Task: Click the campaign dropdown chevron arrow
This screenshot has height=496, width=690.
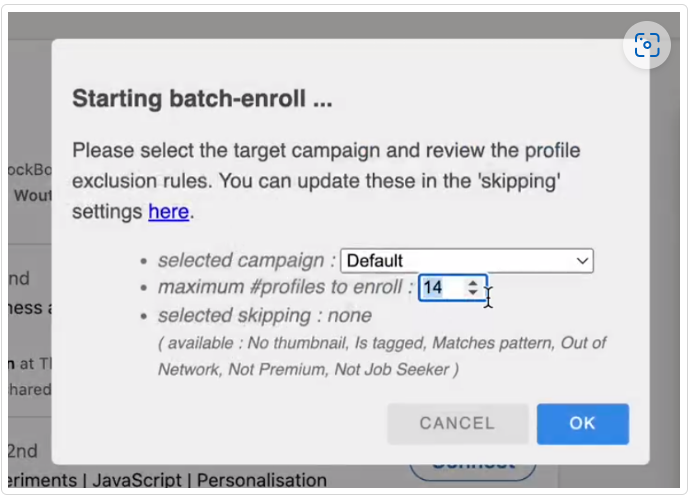Action: click(x=583, y=261)
